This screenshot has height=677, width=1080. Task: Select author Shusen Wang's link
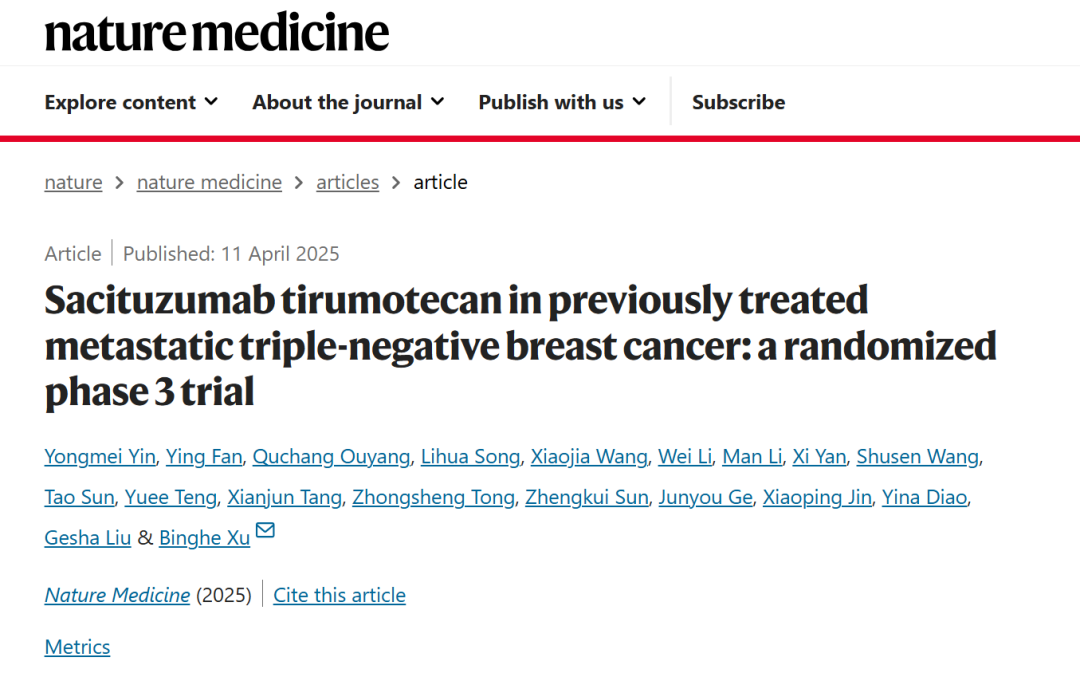(918, 457)
